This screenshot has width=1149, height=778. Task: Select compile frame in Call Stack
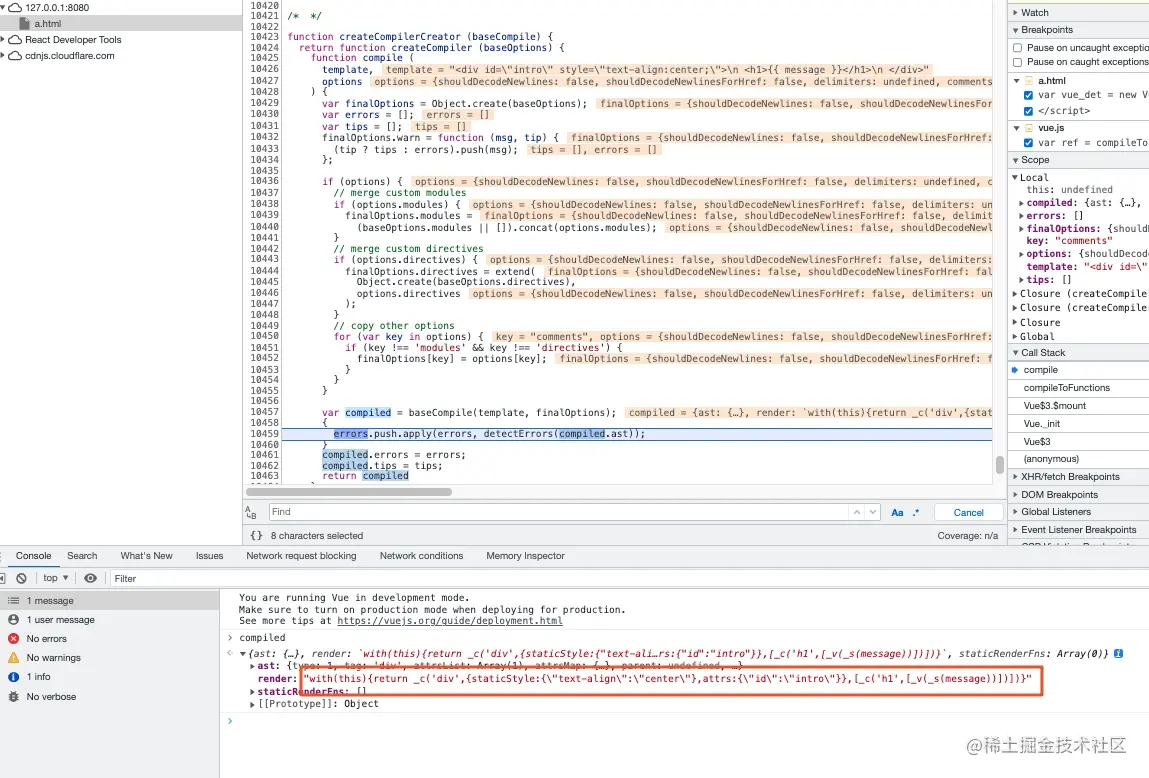[1041, 370]
